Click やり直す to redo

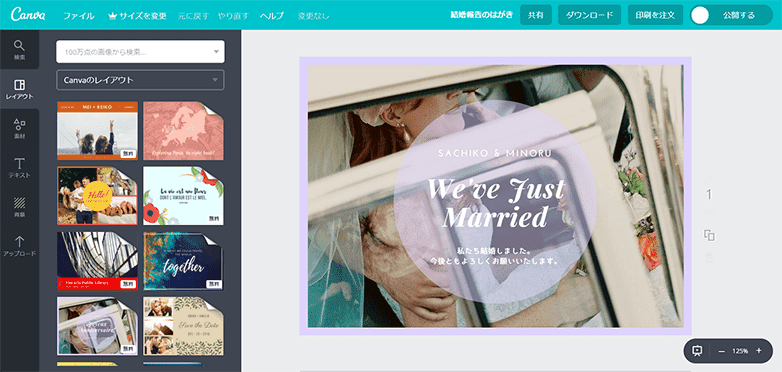click(233, 15)
